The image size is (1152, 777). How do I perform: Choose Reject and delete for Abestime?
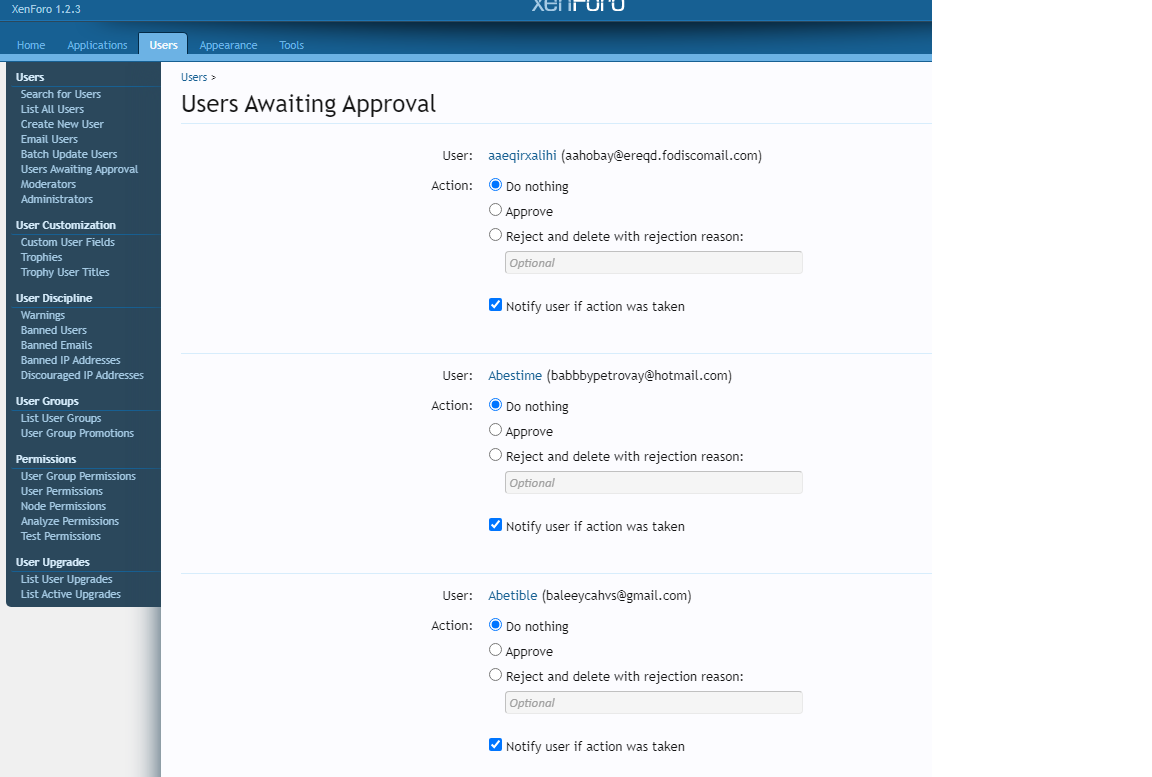(x=495, y=455)
